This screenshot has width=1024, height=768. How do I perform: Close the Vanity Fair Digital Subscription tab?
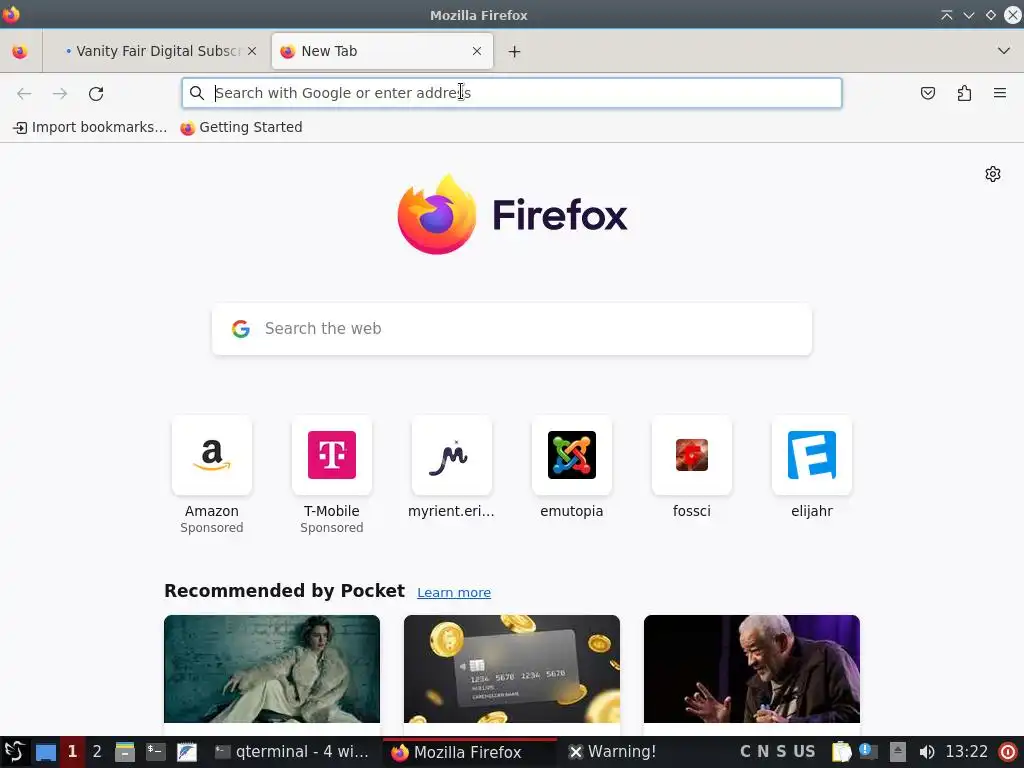(252, 51)
